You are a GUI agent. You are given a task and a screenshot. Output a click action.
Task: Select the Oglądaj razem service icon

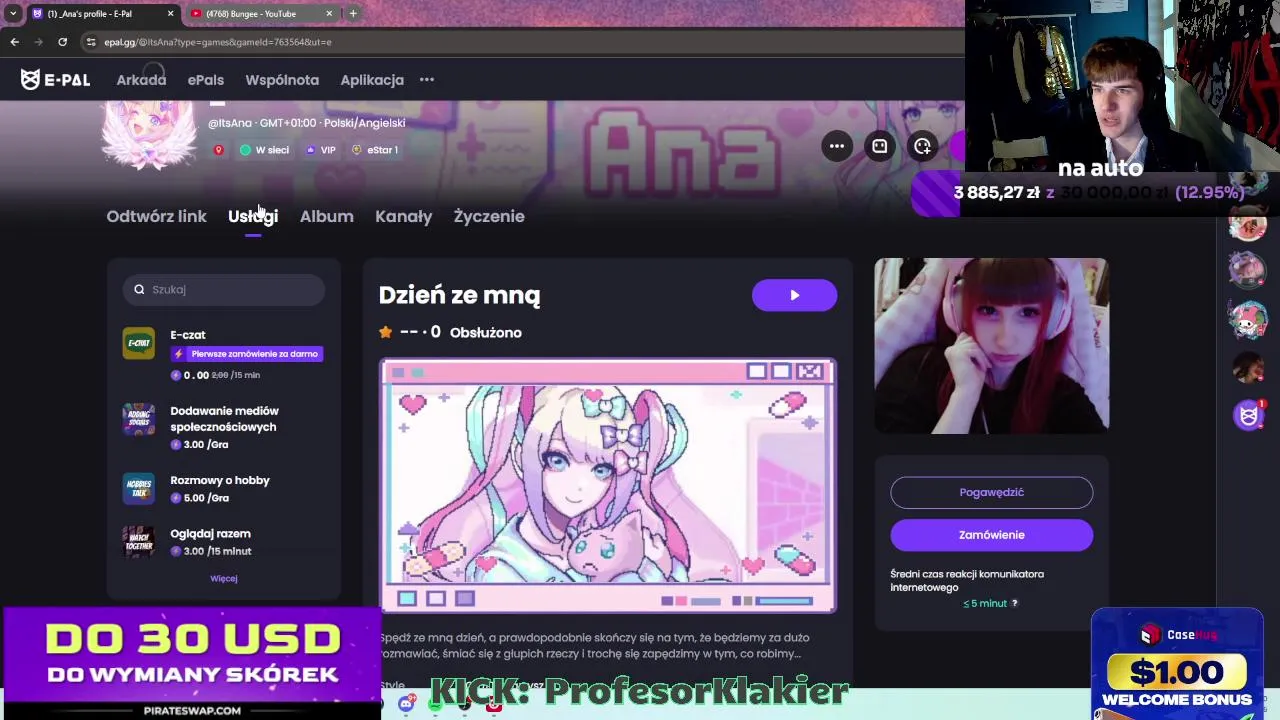point(139,541)
